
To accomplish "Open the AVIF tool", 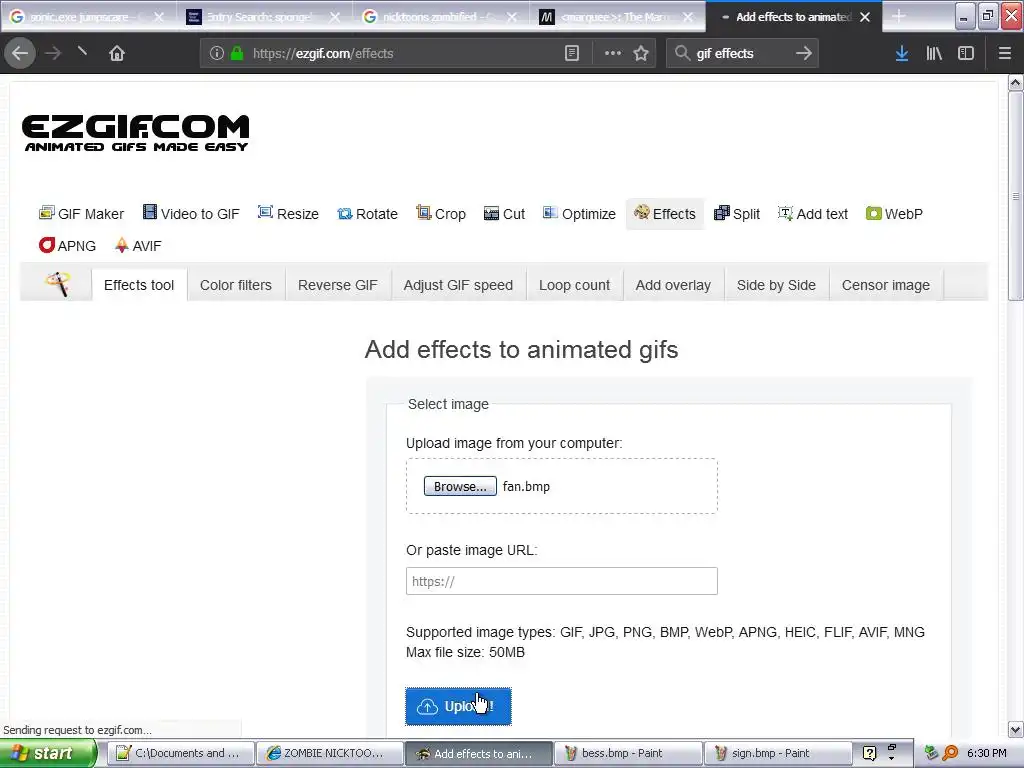I will click(138, 246).
